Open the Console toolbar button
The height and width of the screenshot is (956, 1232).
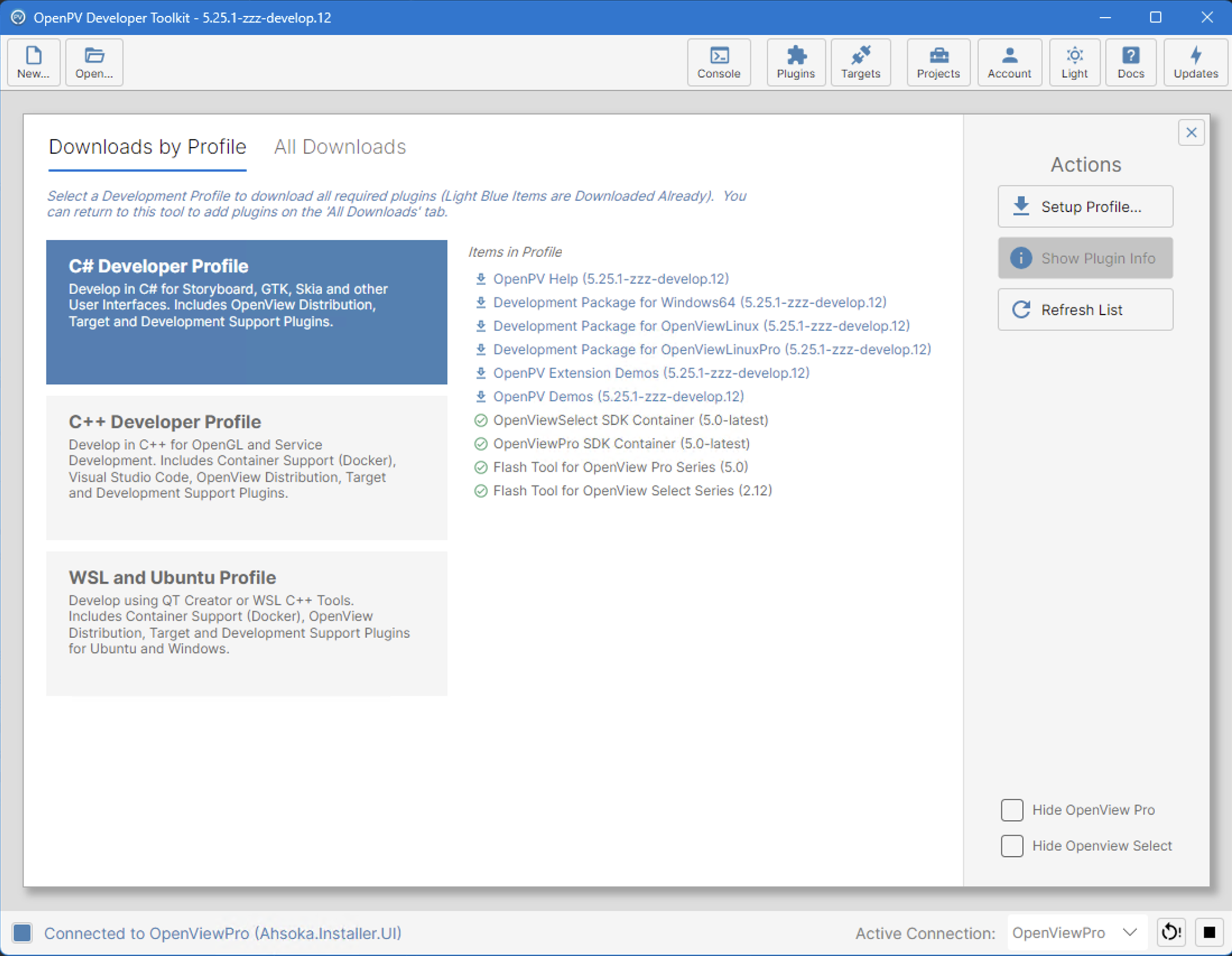click(x=719, y=62)
